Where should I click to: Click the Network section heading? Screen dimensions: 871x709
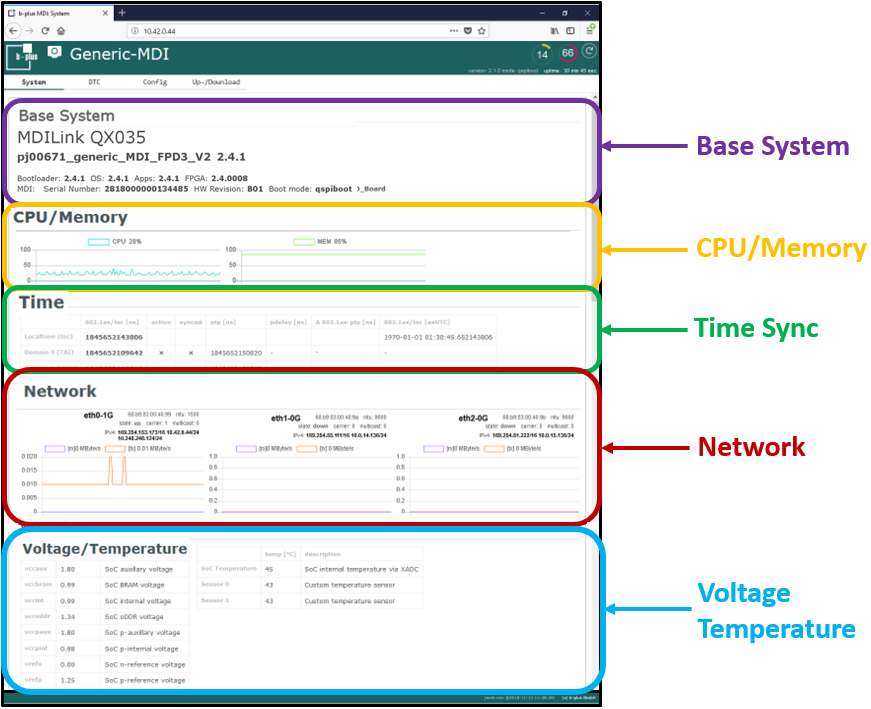tap(60, 392)
